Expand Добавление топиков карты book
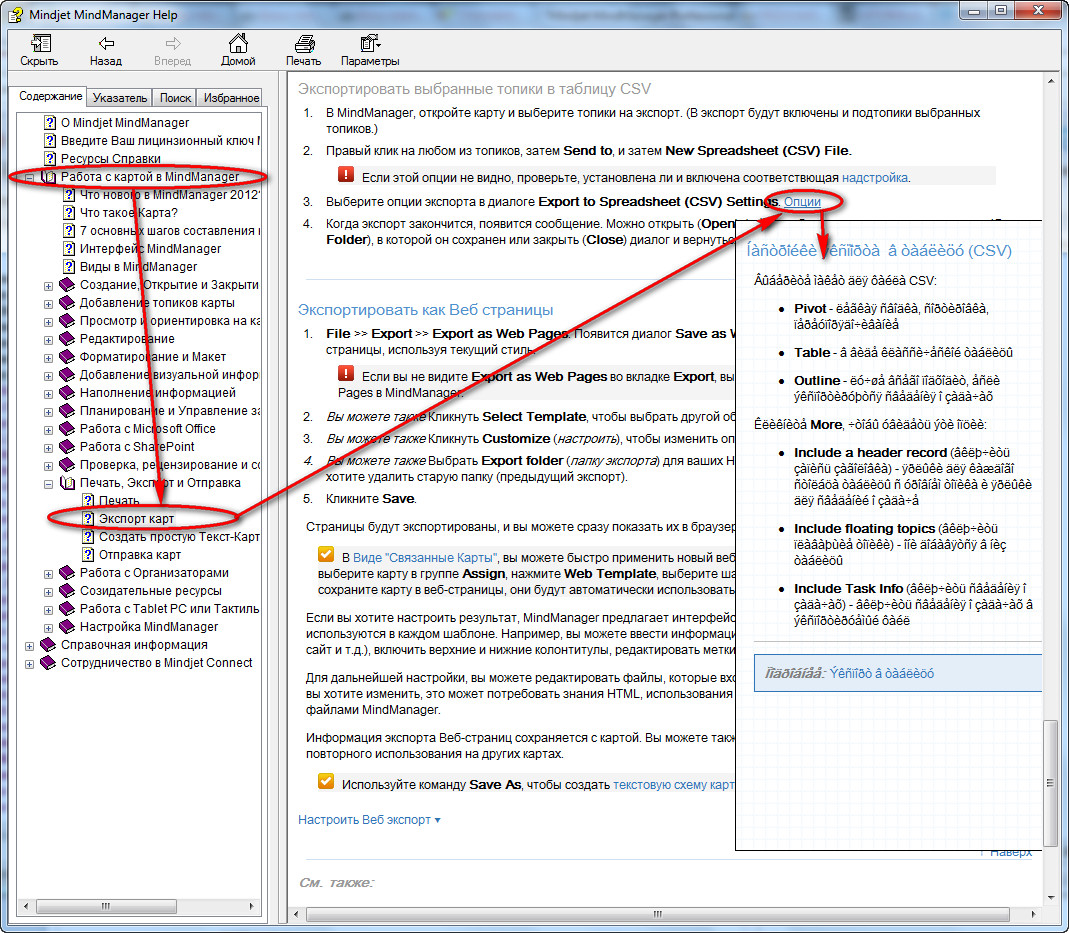 48,303
